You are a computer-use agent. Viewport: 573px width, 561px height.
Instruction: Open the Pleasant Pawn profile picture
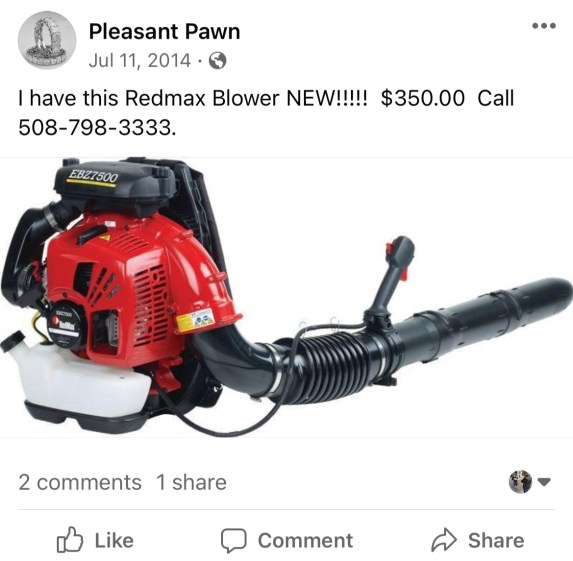[x=47, y=40]
